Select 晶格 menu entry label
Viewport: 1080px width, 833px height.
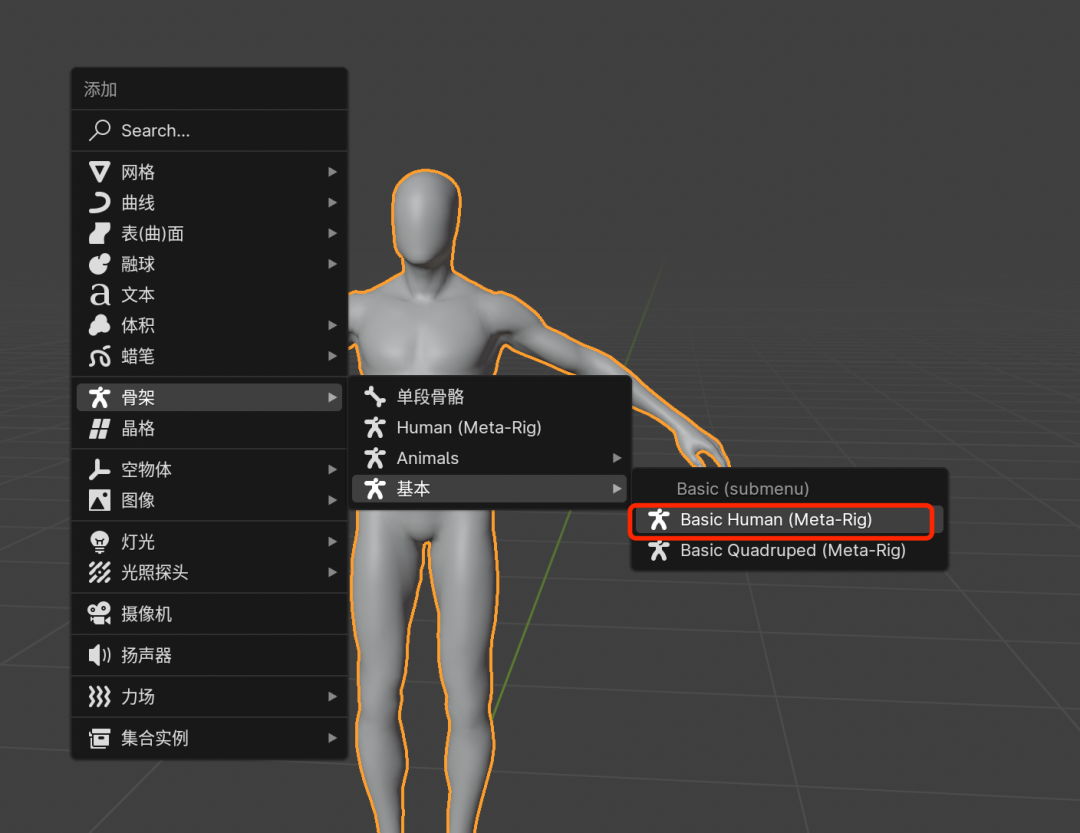click(138, 429)
